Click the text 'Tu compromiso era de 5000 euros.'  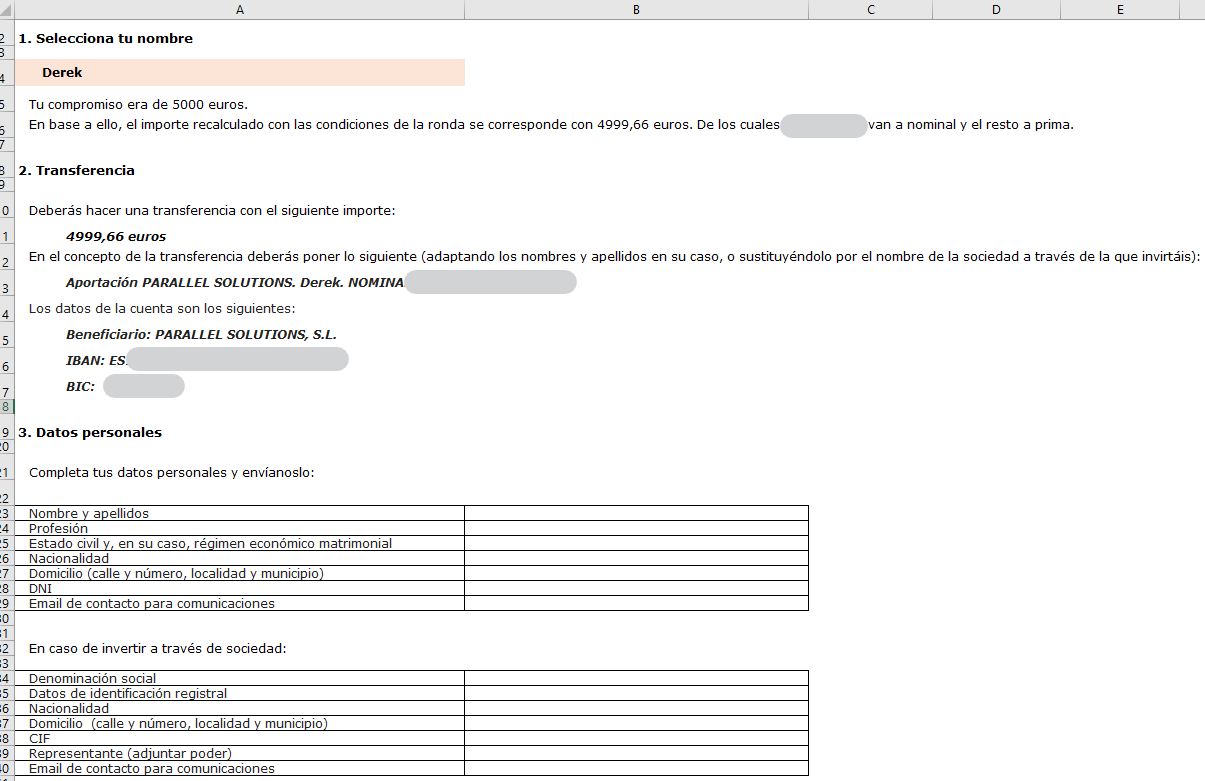tap(138, 104)
